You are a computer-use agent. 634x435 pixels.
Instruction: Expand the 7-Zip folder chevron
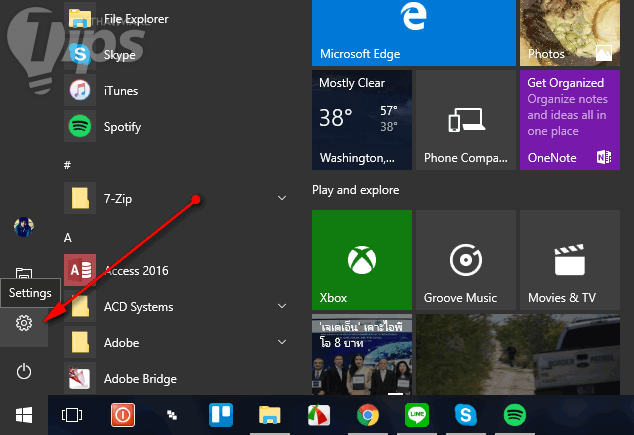coord(282,198)
